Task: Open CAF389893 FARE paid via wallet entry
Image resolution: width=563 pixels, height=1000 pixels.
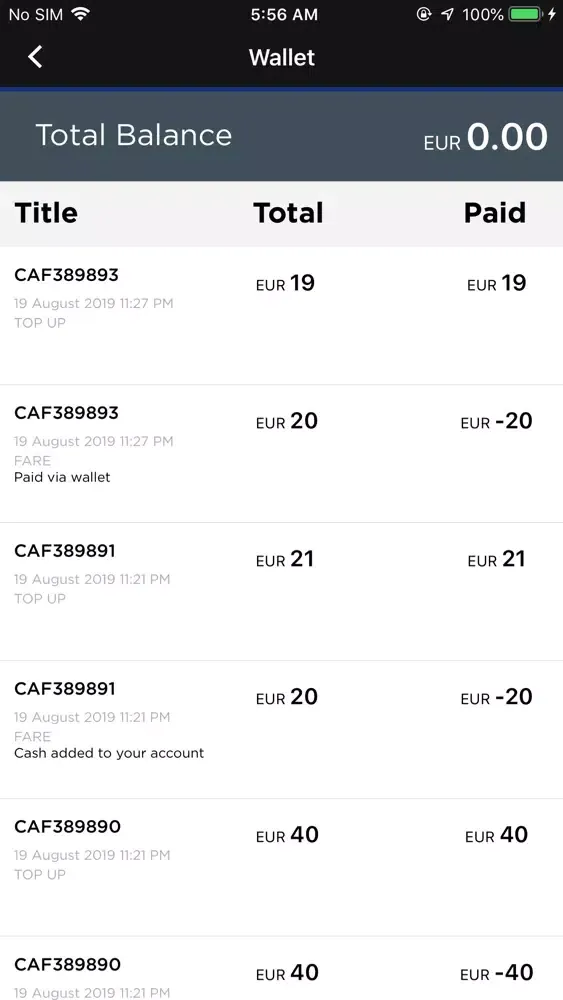Action: [x=281, y=454]
